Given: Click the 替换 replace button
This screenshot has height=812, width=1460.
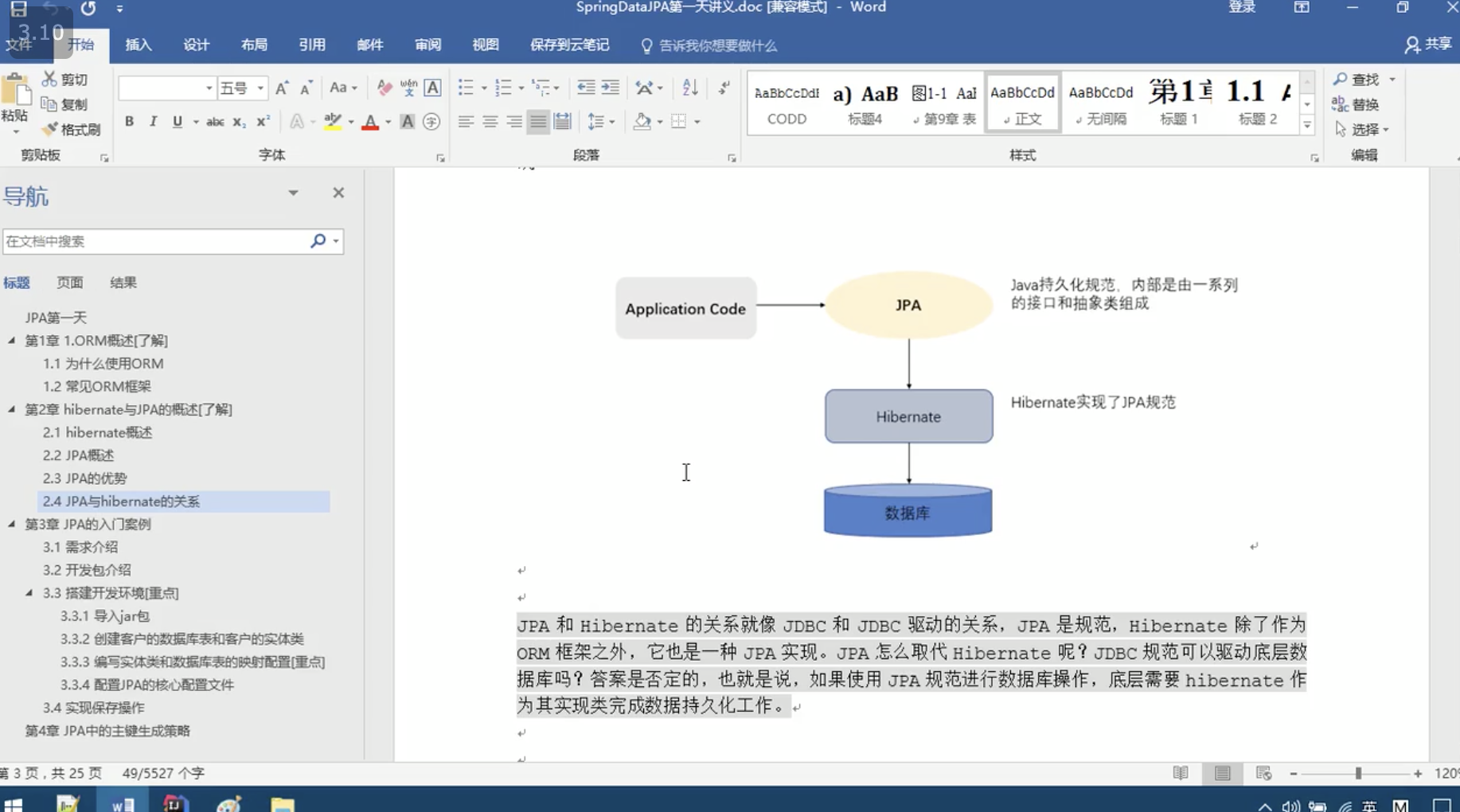Looking at the screenshot, I should [x=1356, y=104].
